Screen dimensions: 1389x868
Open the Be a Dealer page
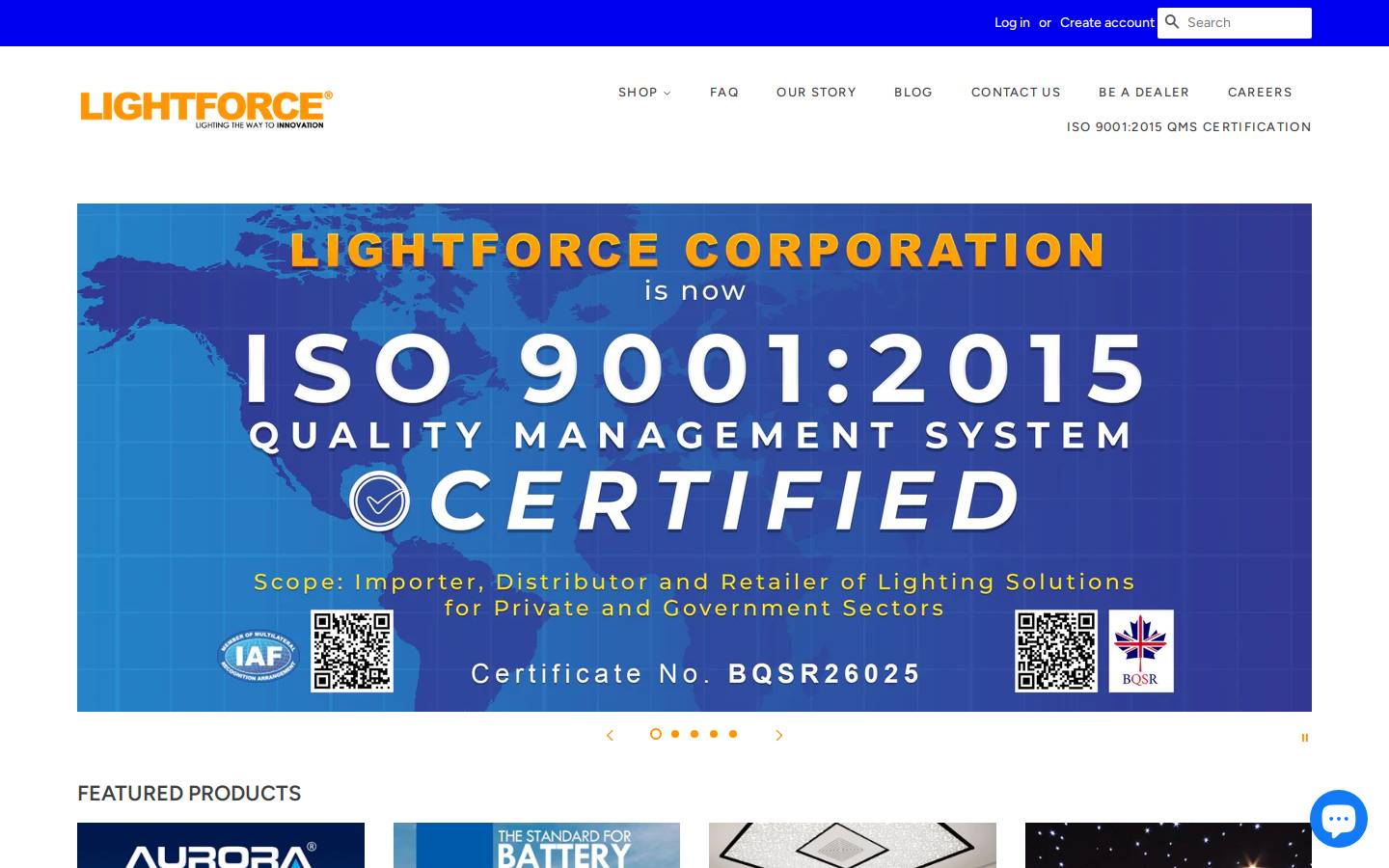pyautogui.click(x=1144, y=93)
